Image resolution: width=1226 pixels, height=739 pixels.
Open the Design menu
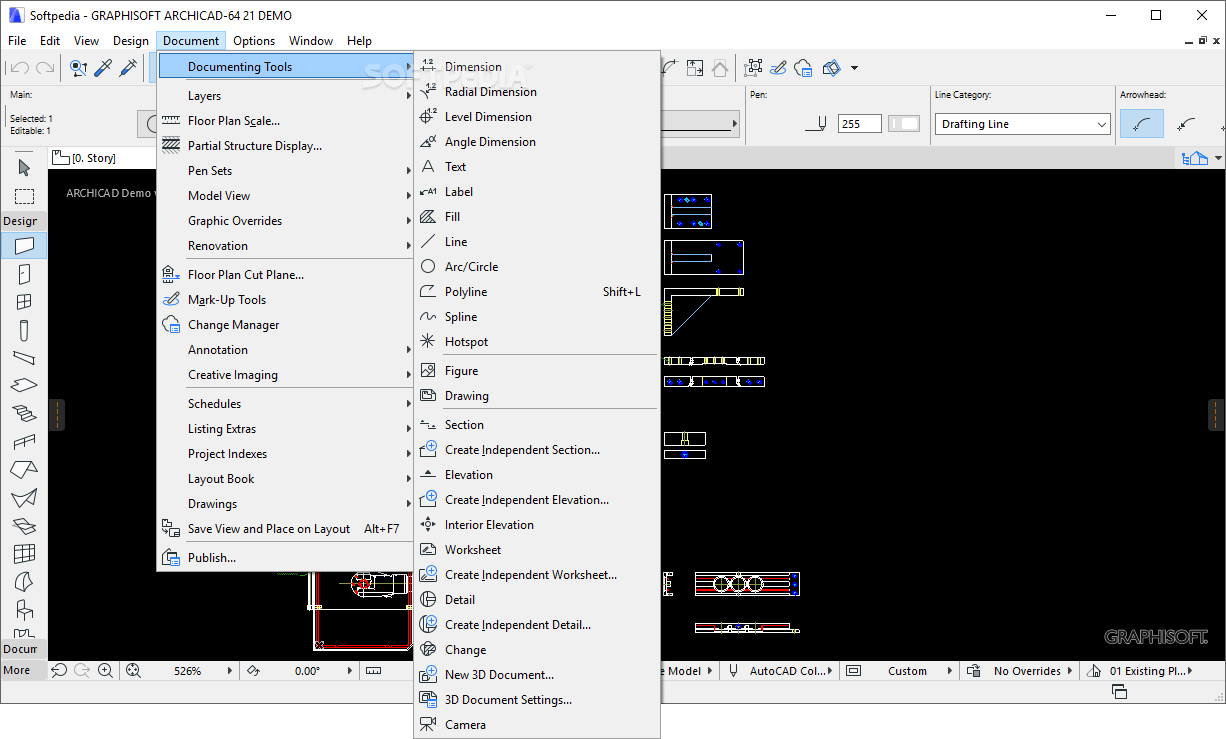131,41
